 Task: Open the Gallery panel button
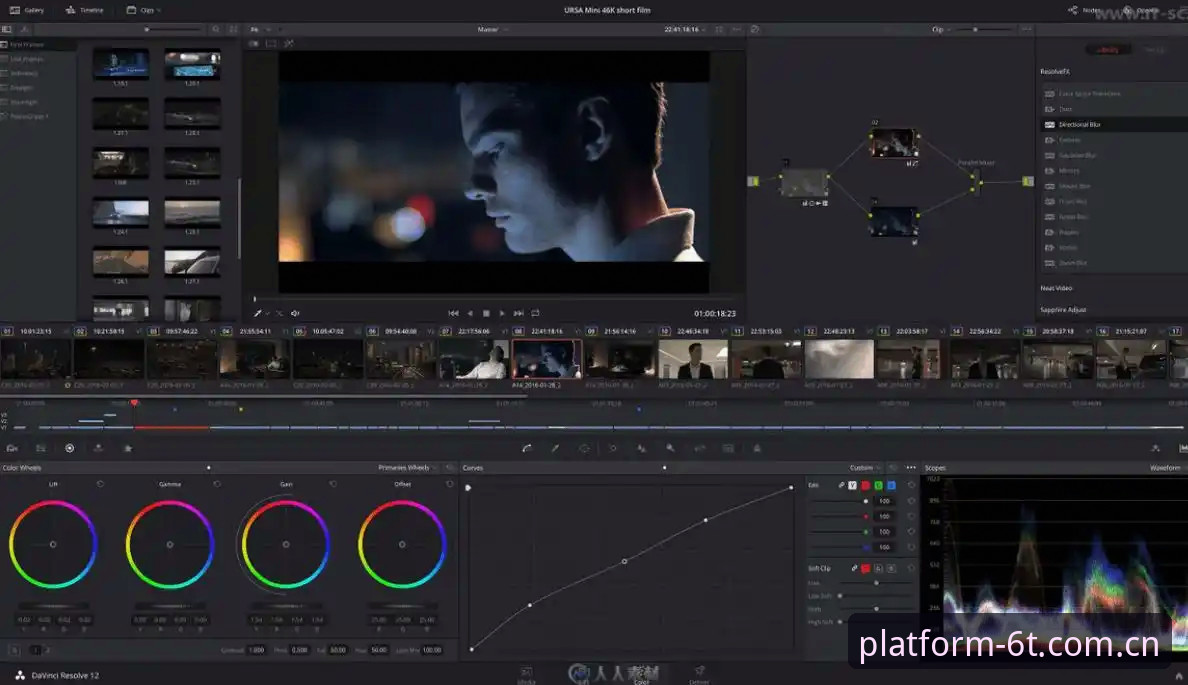(27, 10)
